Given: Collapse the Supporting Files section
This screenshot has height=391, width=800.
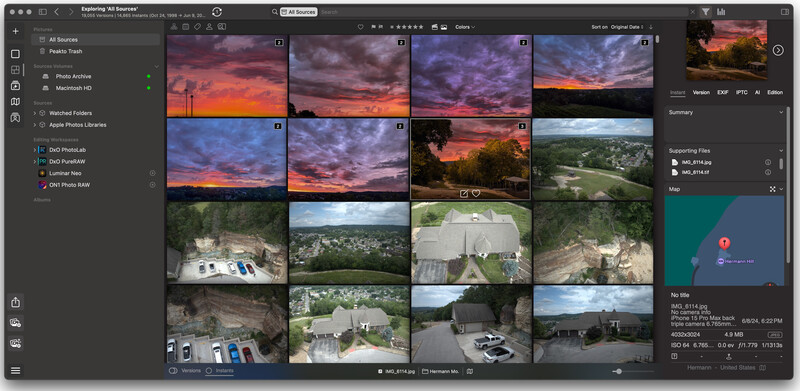Looking at the screenshot, I should point(781,151).
